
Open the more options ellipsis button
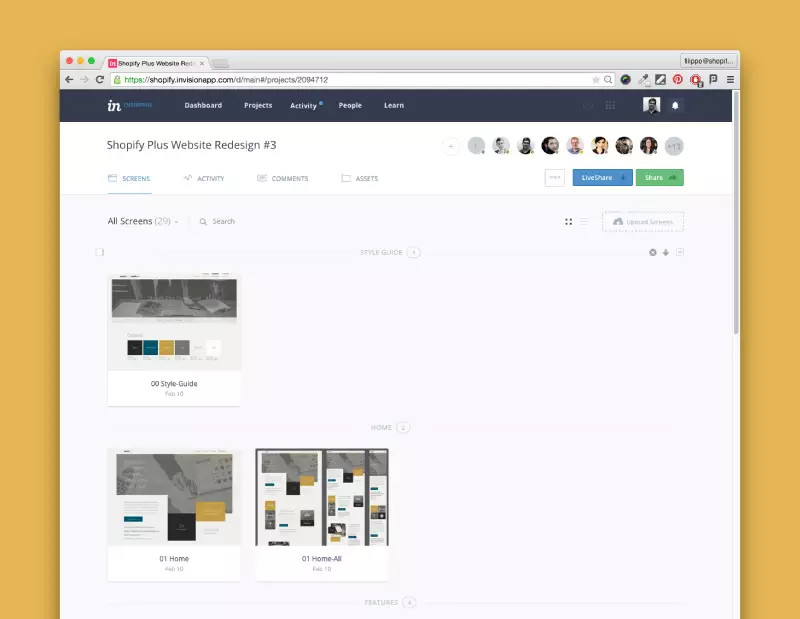pyautogui.click(x=554, y=177)
